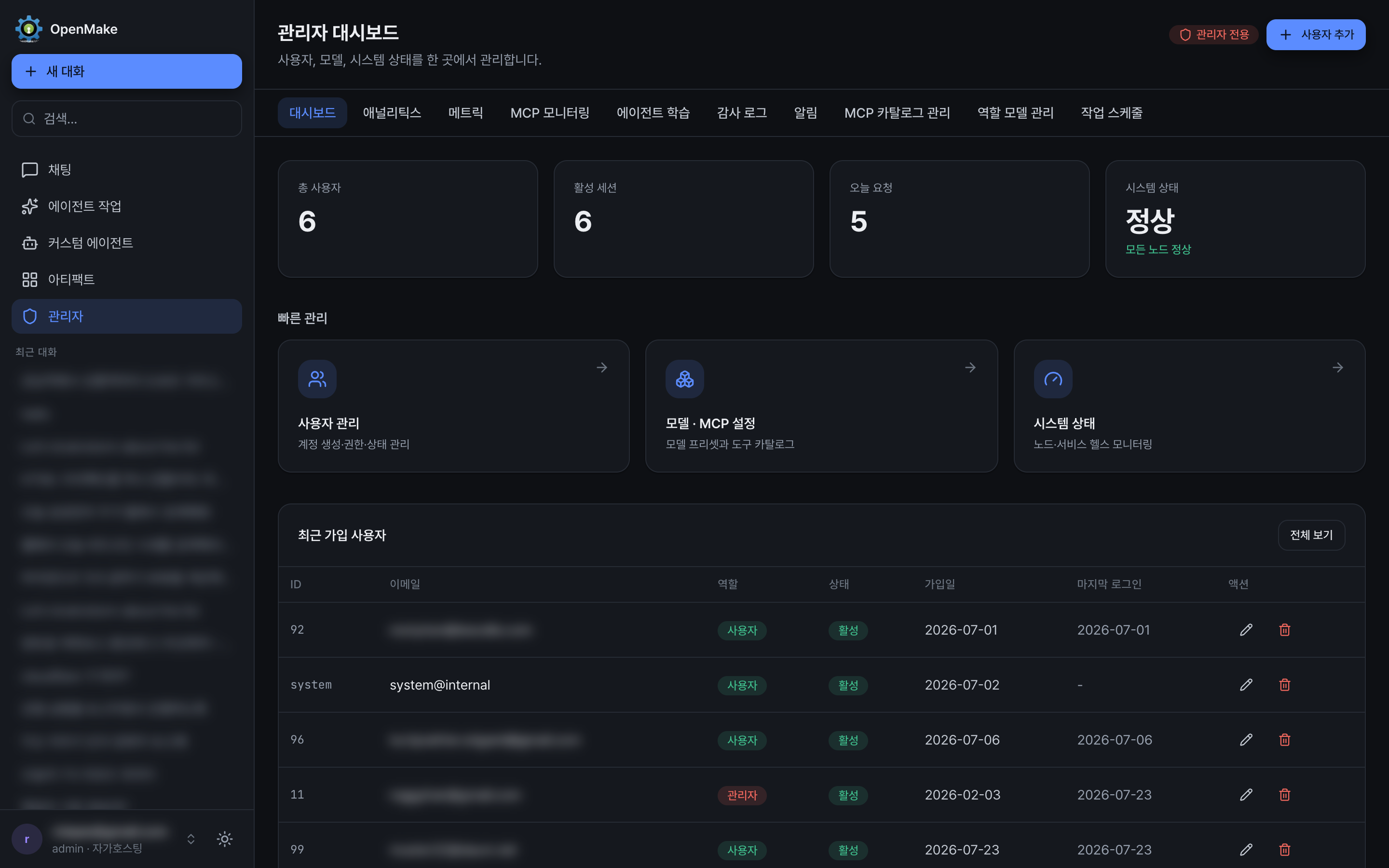This screenshot has width=1389, height=868.
Task: Click the 마지막 로그인 column header
Action: click(1109, 584)
